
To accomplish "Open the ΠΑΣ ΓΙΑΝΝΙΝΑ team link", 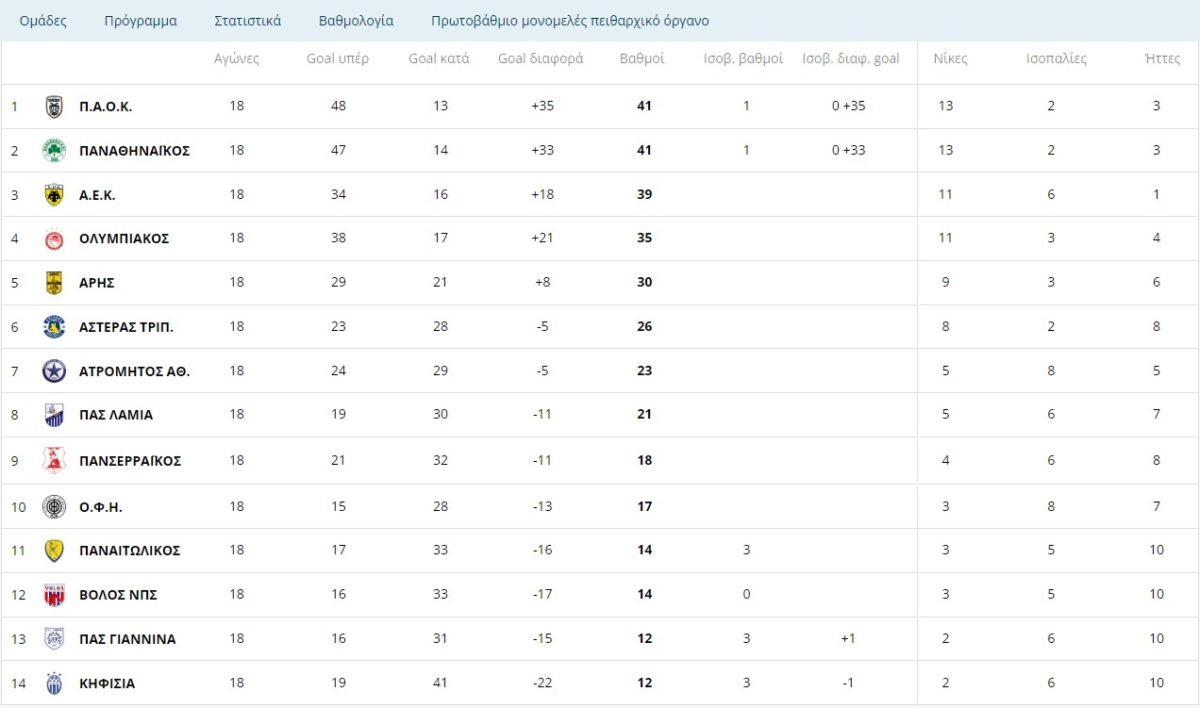I will click(x=128, y=638).
